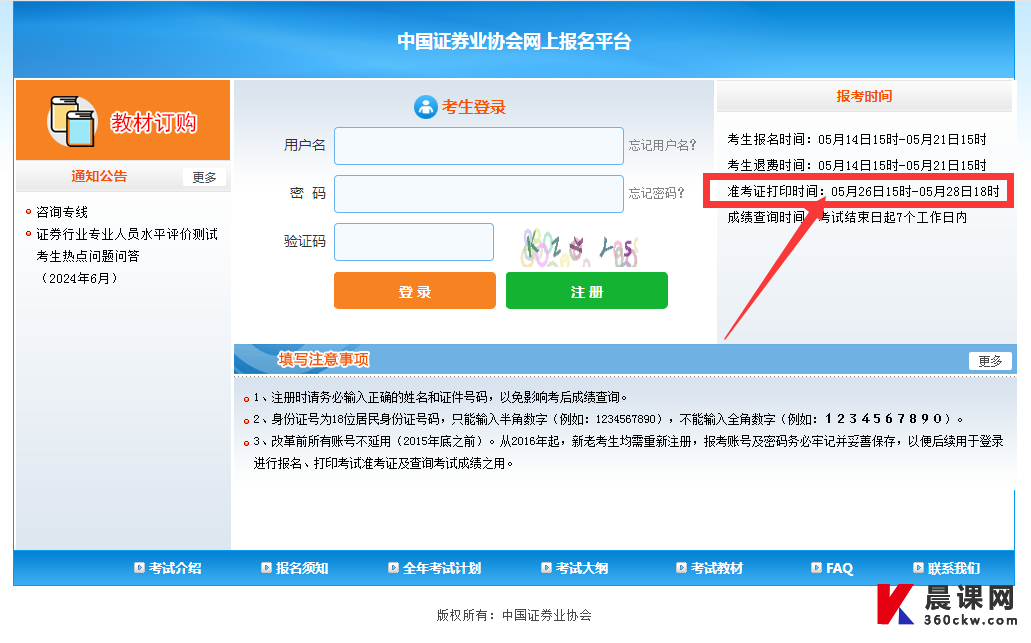Focus the 用户名 input field
The width and height of the screenshot is (1031, 643).
pos(479,146)
